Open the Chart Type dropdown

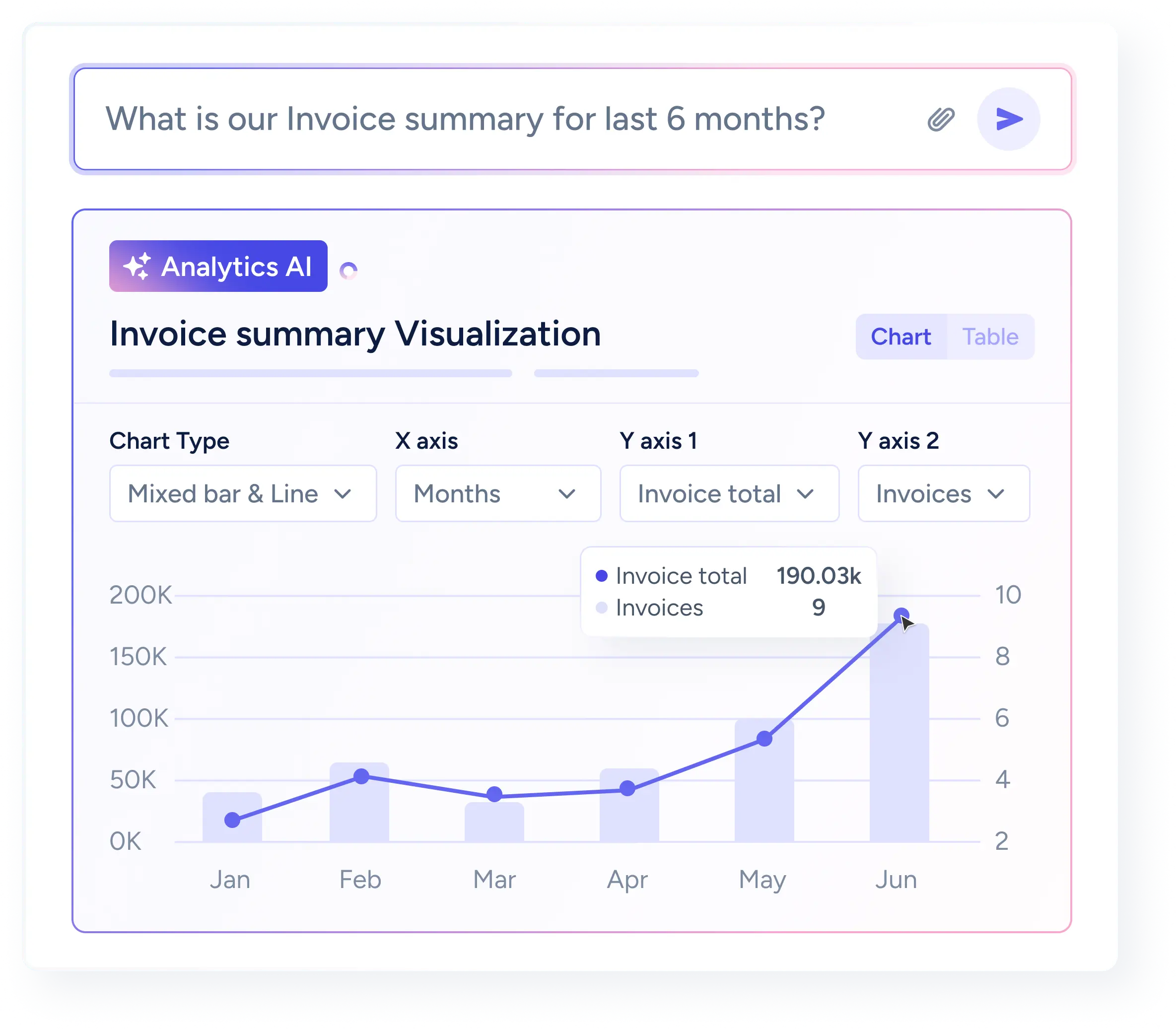click(x=243, y=493)
